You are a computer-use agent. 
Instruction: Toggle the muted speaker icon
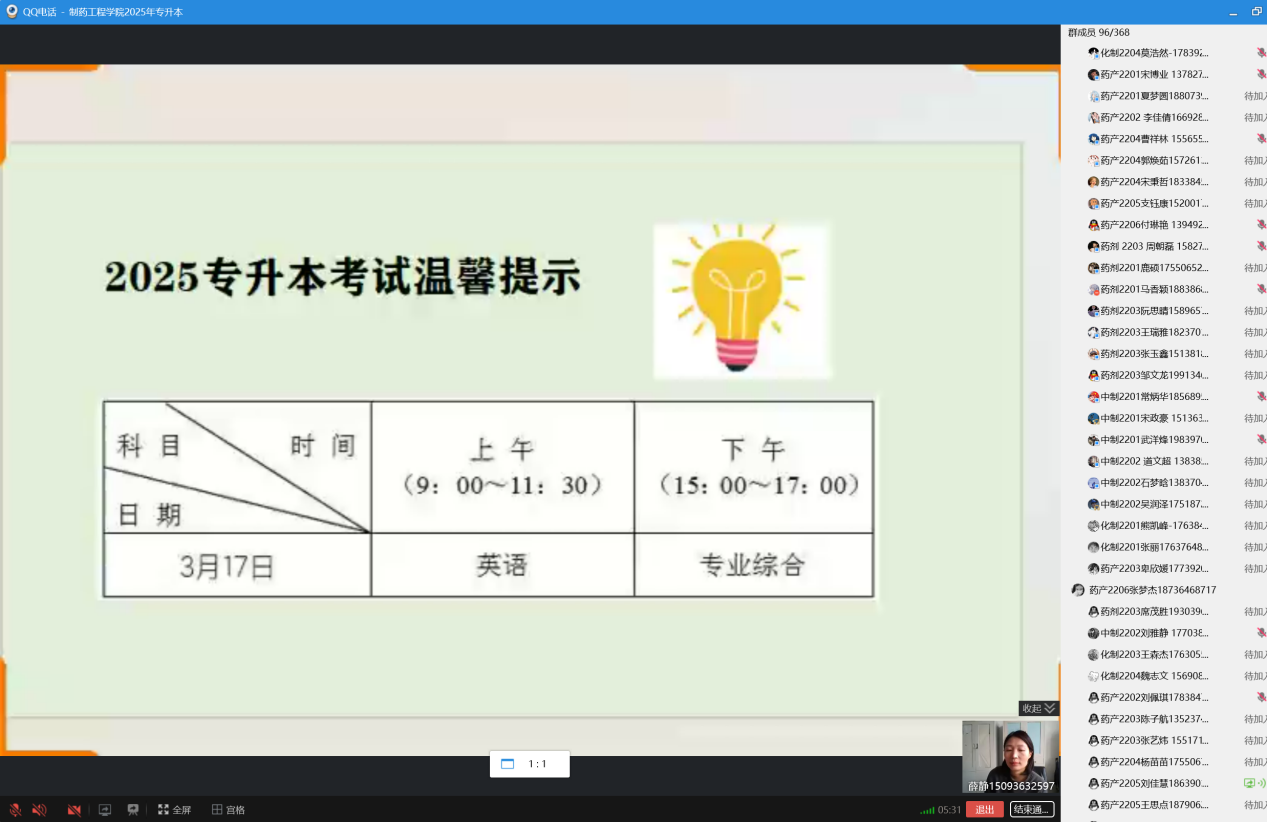click(40, 810)
